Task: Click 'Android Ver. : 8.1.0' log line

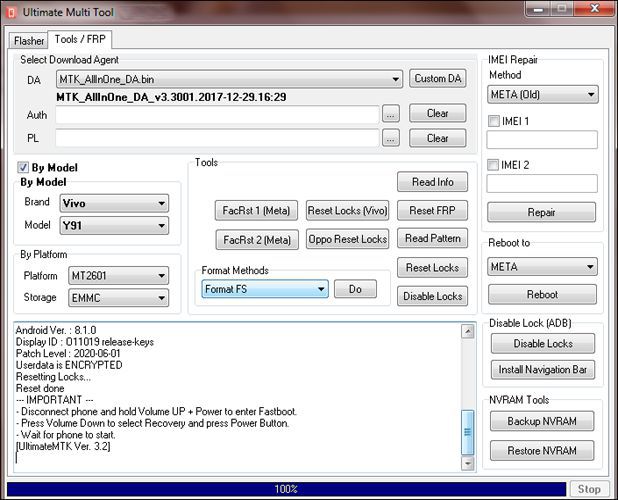Action: pyautogui.click(x=56, y=330)
